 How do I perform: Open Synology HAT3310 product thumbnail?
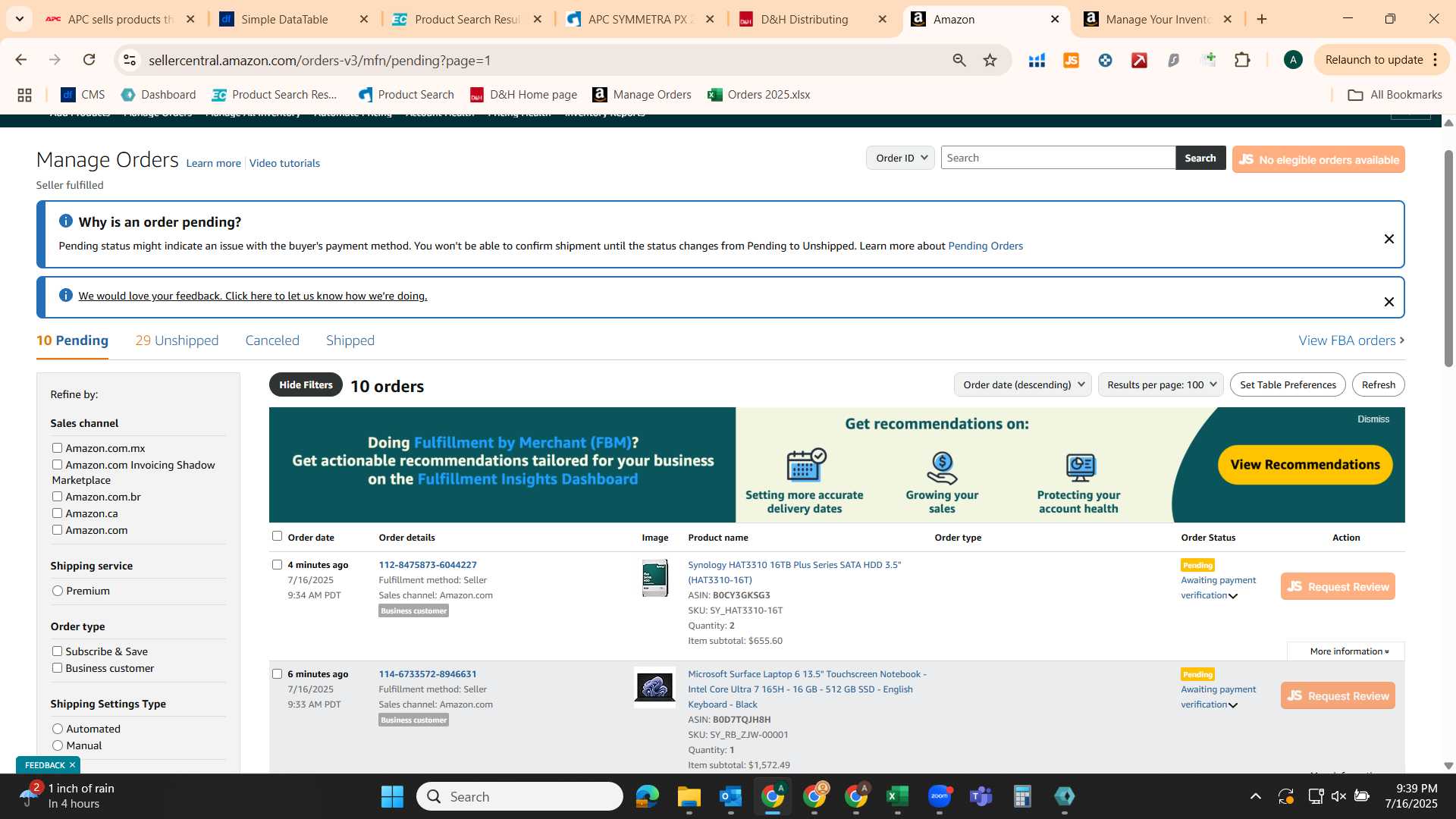click(655, 578)
